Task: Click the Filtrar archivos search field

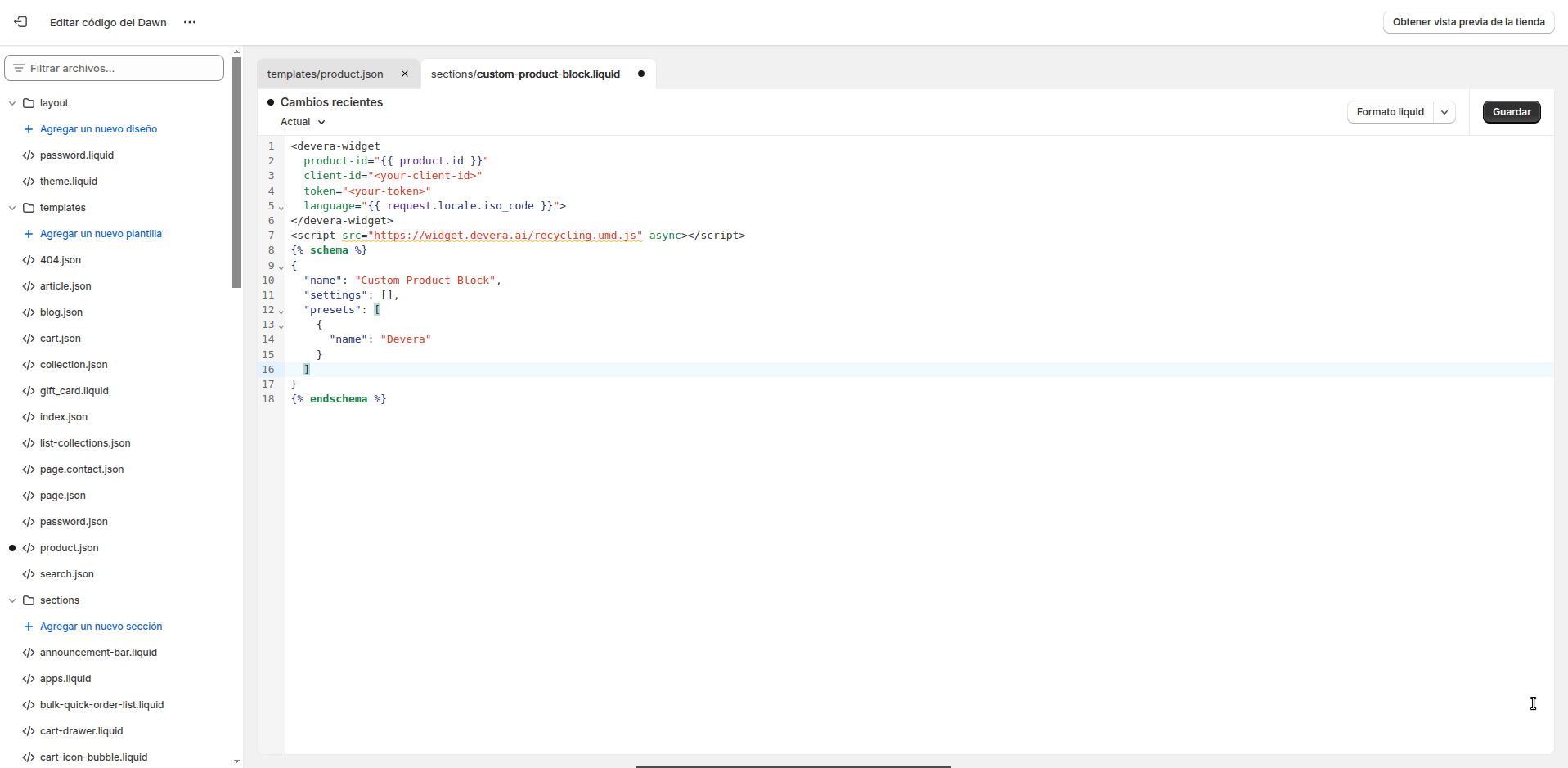Action: [115, 68]
